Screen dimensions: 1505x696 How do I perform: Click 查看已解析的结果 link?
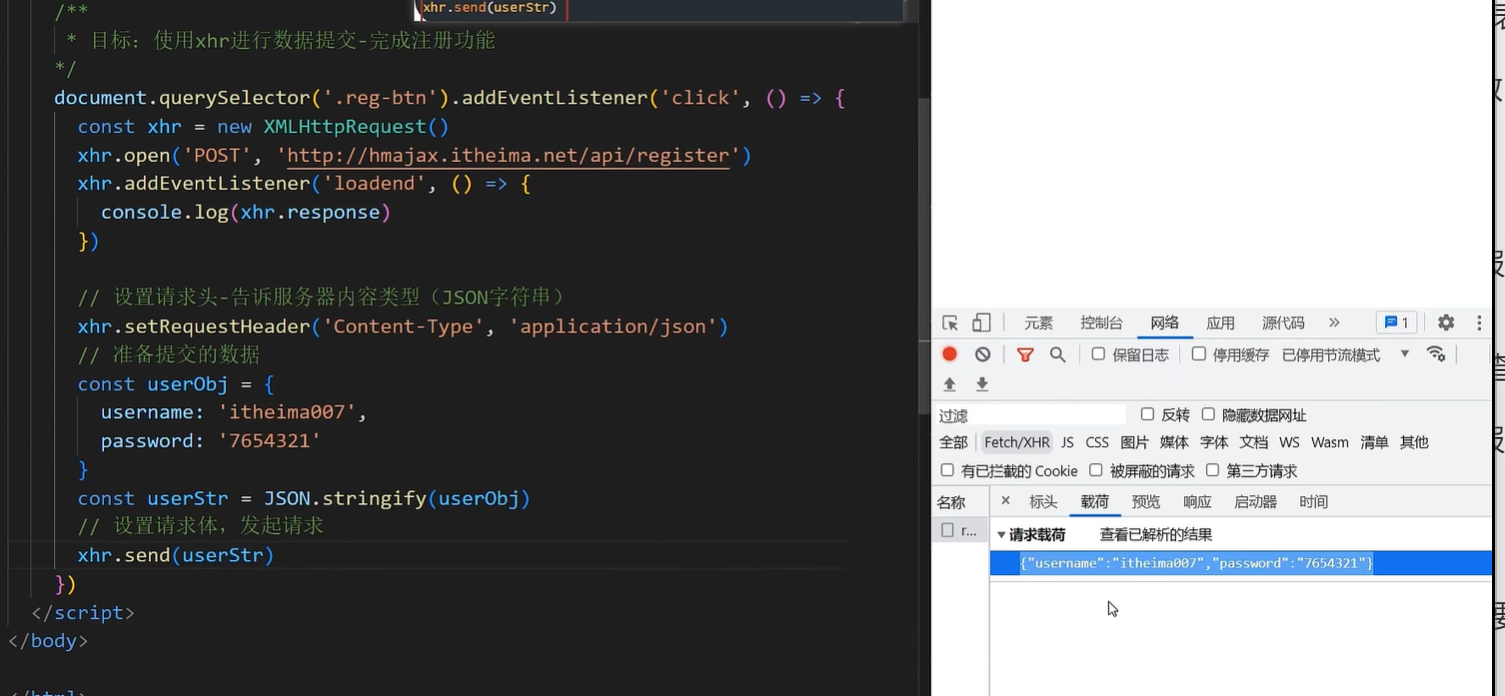click(x=1155, y=535)
